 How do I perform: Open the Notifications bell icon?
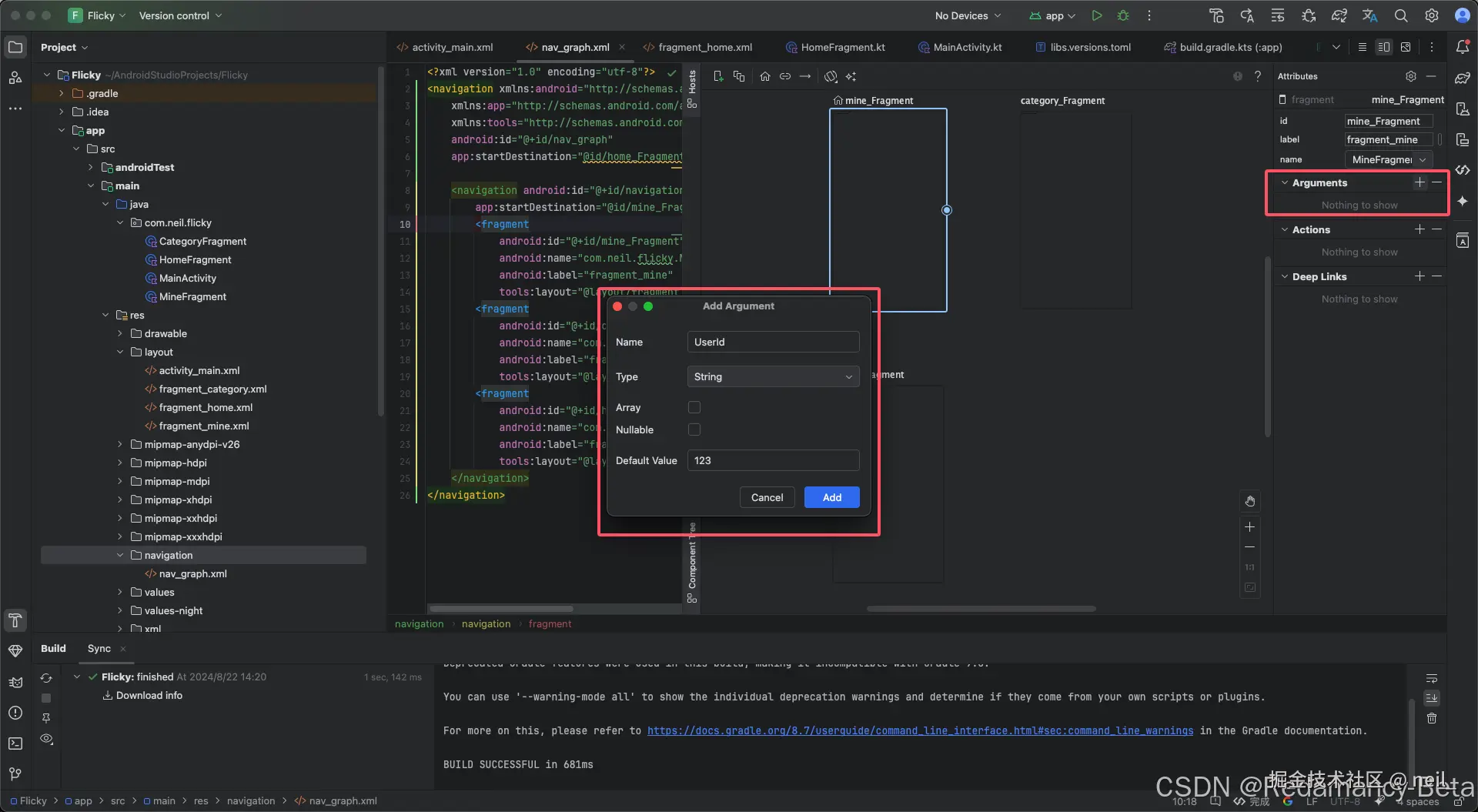[1463, 47]
